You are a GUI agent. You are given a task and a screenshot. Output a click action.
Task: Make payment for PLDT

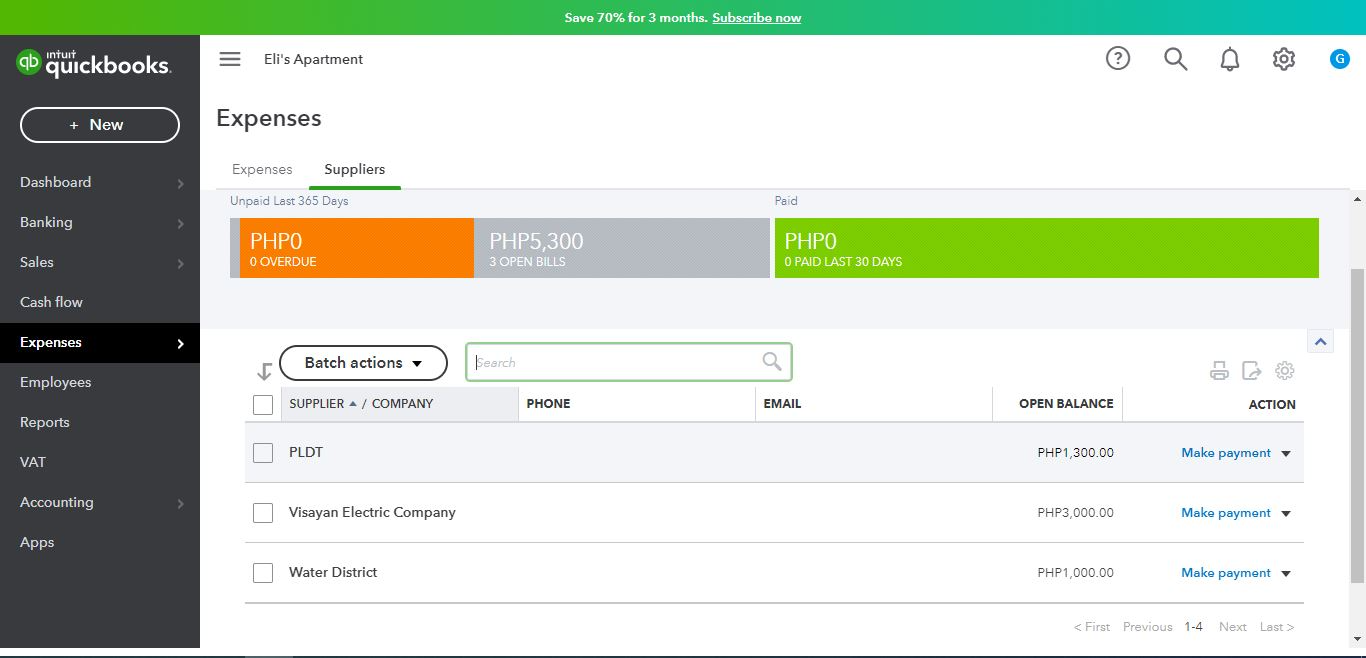(x=1226, y=453)
